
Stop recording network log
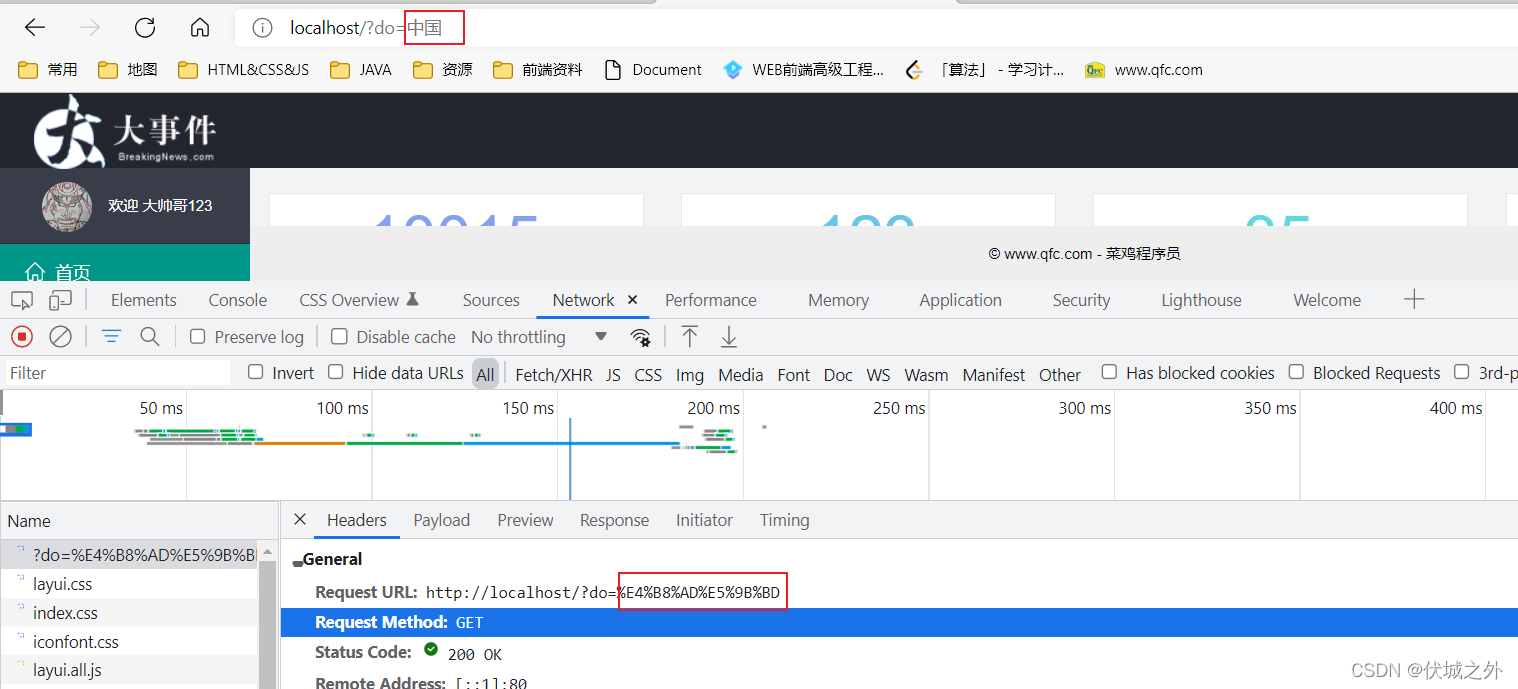pos(22,337)
